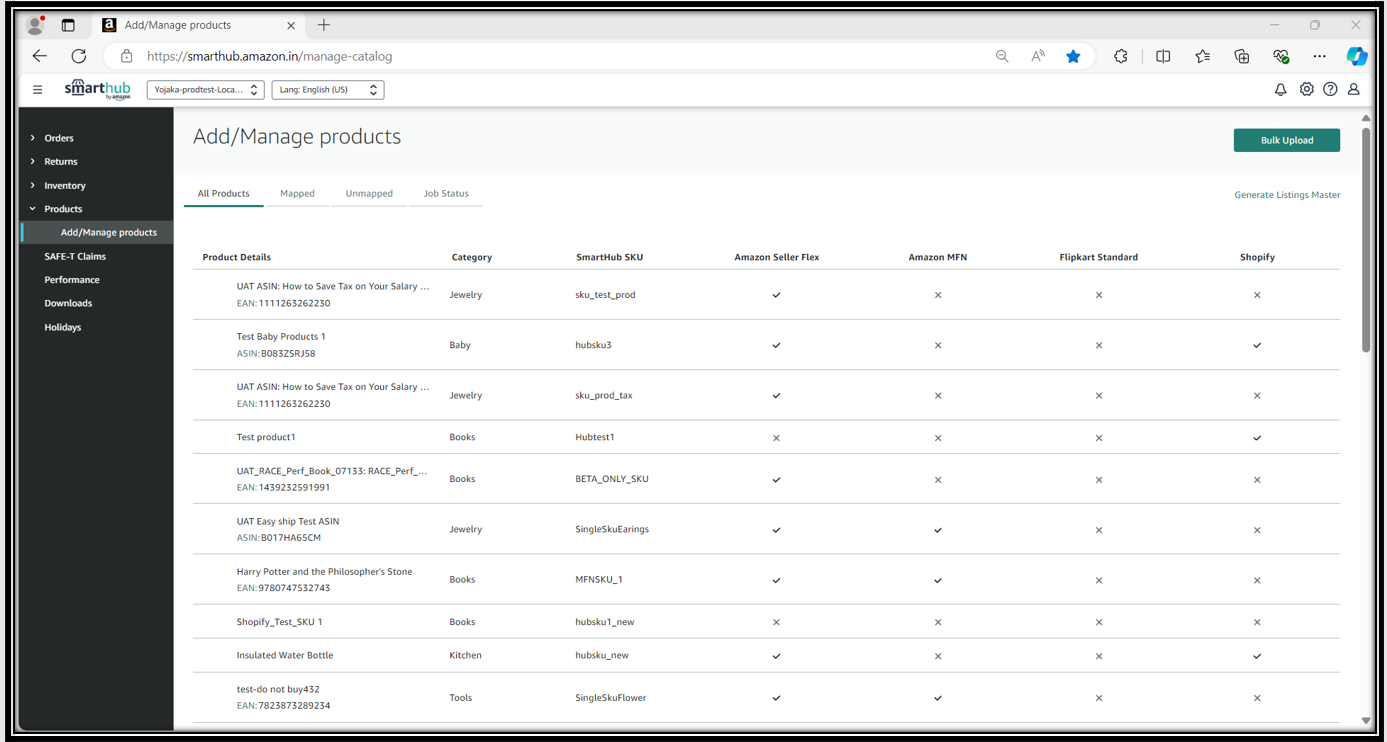This screenshot has height=742, width=1387.
Task: Open Insulated Water Bottle product
Action: [285, 656]
